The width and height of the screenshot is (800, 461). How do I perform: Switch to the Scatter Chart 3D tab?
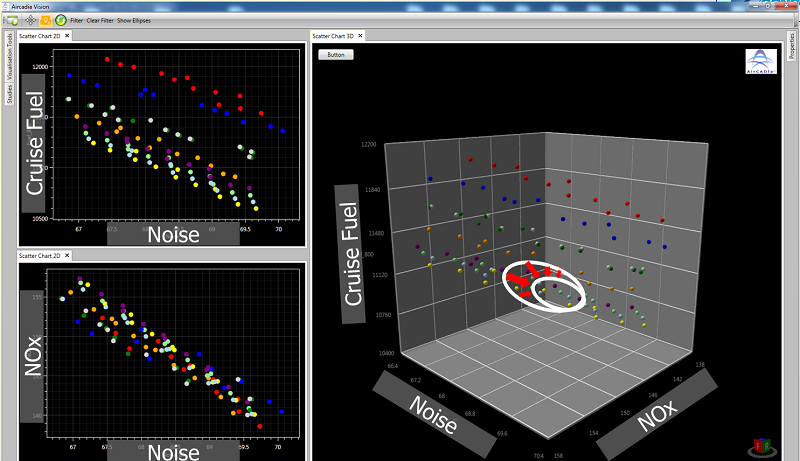(x=333, y=36)
